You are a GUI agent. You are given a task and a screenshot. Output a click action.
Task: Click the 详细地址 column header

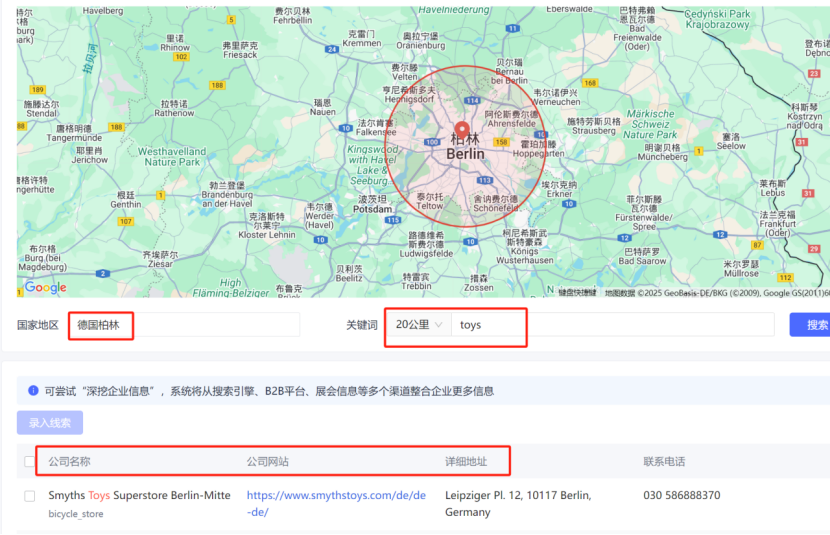466,461
